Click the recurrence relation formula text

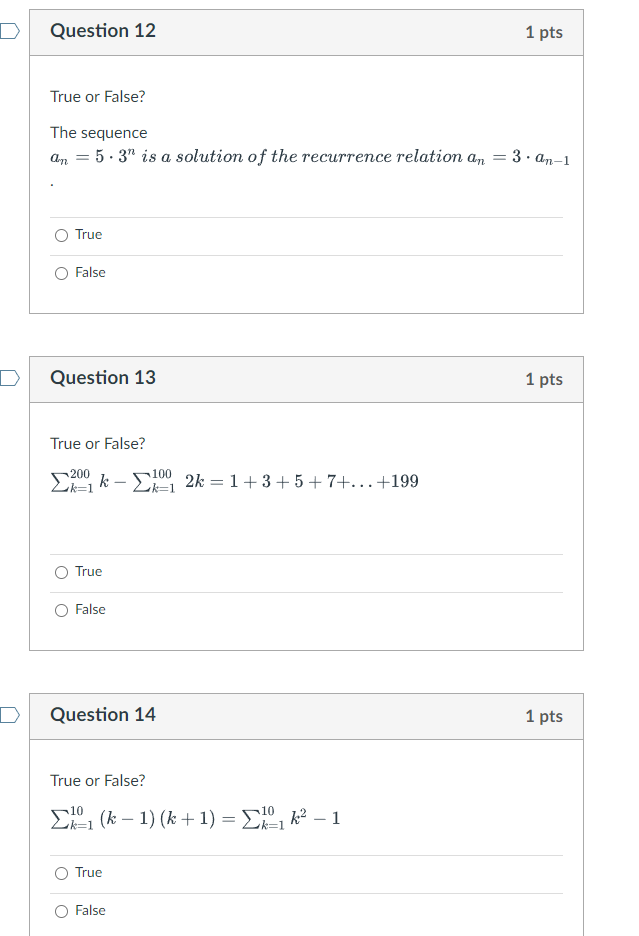[x=310, y=158]
